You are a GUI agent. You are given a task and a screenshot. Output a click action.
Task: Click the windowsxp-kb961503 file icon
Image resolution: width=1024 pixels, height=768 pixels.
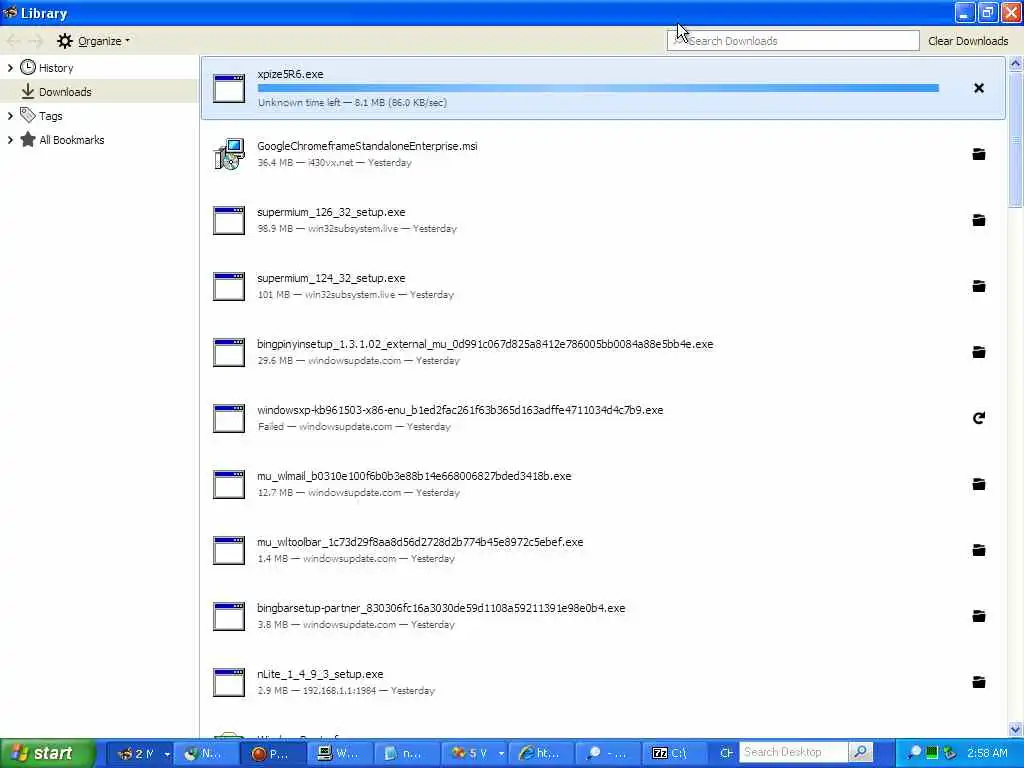[x=229, y=418]
